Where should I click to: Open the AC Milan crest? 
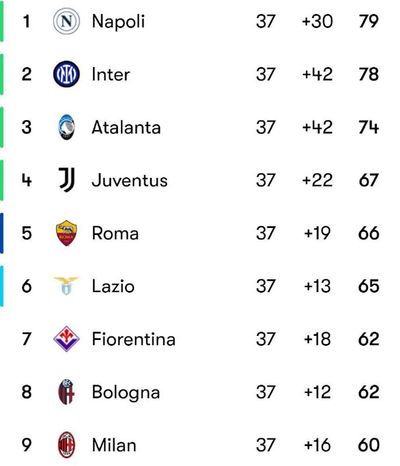coord(66,445)
